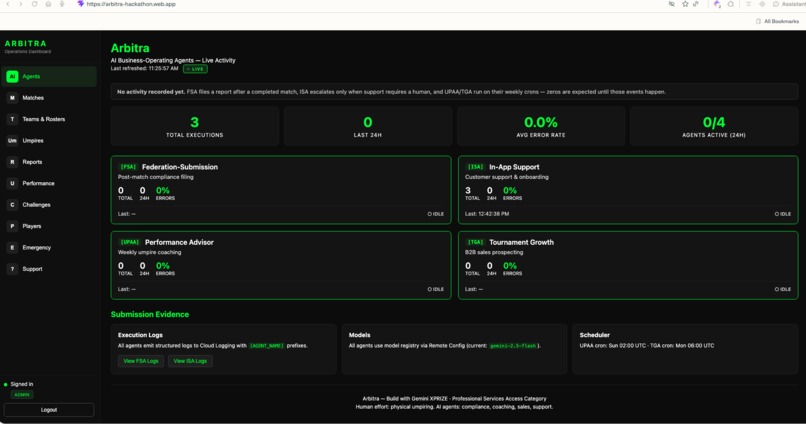Click the [AGENT_NAME] code label
This screenshot has height=424, width=806.
coord(267,346)
